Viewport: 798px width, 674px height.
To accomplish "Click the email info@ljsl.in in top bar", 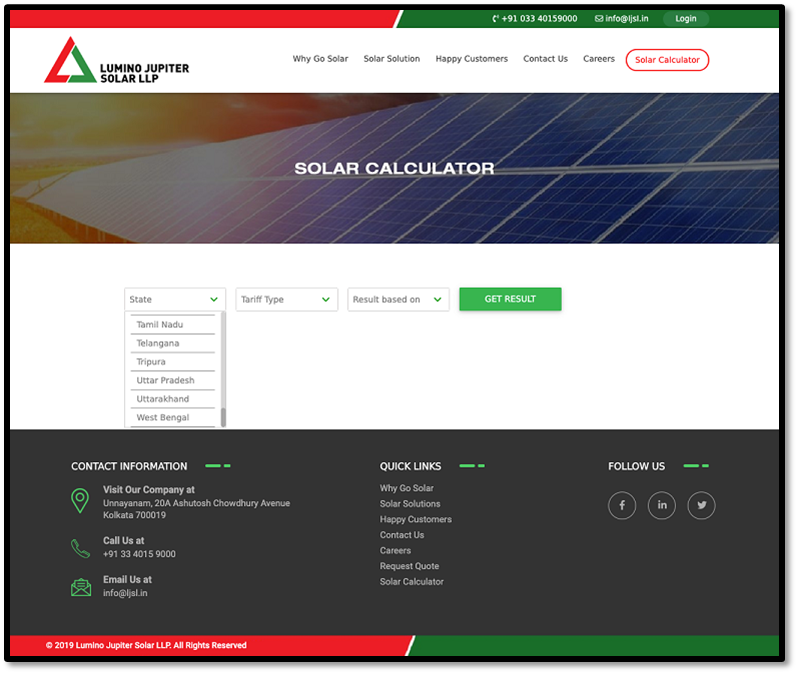I will coord(621,19).
